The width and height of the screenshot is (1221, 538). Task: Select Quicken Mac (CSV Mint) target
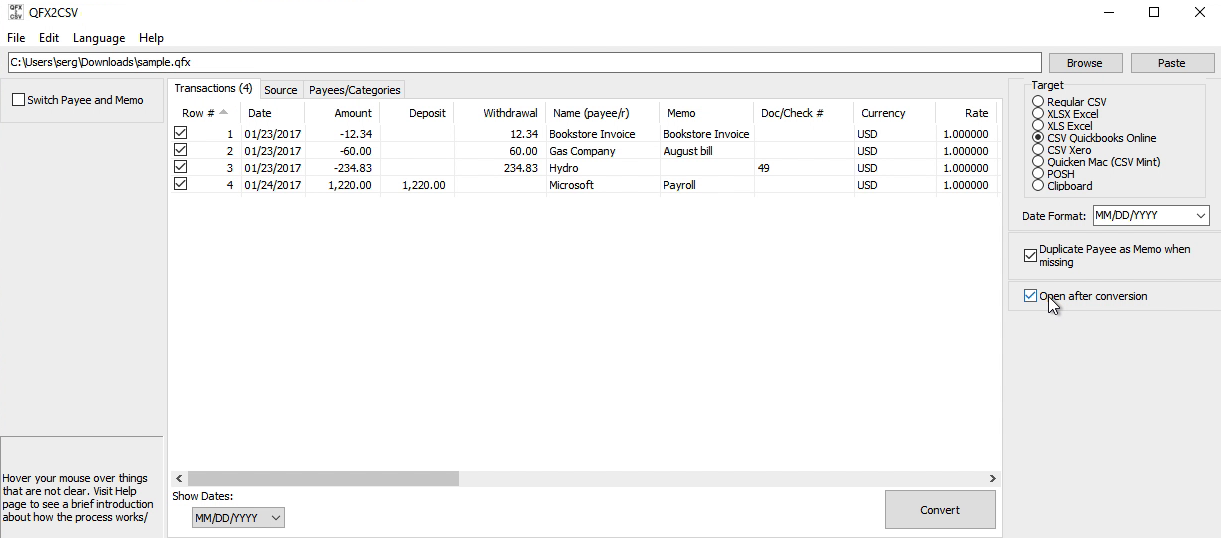tap(1038, 162)
